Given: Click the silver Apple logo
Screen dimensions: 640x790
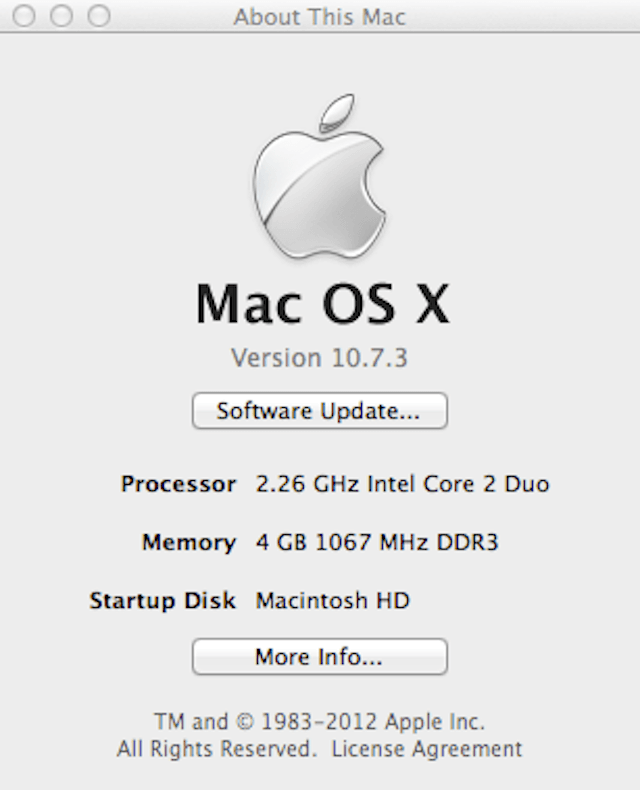Looking at the screenshot, I should pyautogui.click(x=319, y=176).
